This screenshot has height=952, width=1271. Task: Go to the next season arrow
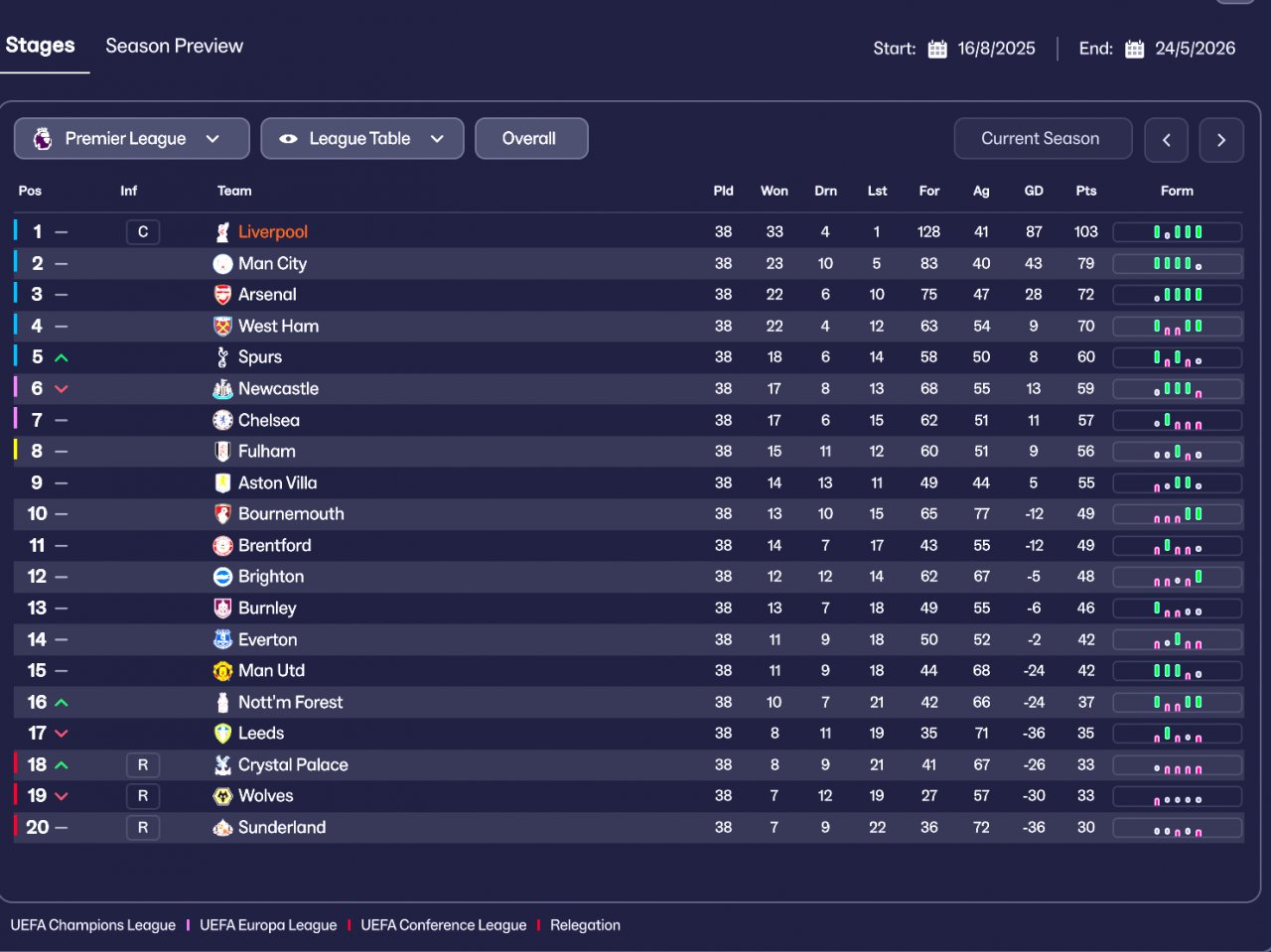[x=1221, y=140]
